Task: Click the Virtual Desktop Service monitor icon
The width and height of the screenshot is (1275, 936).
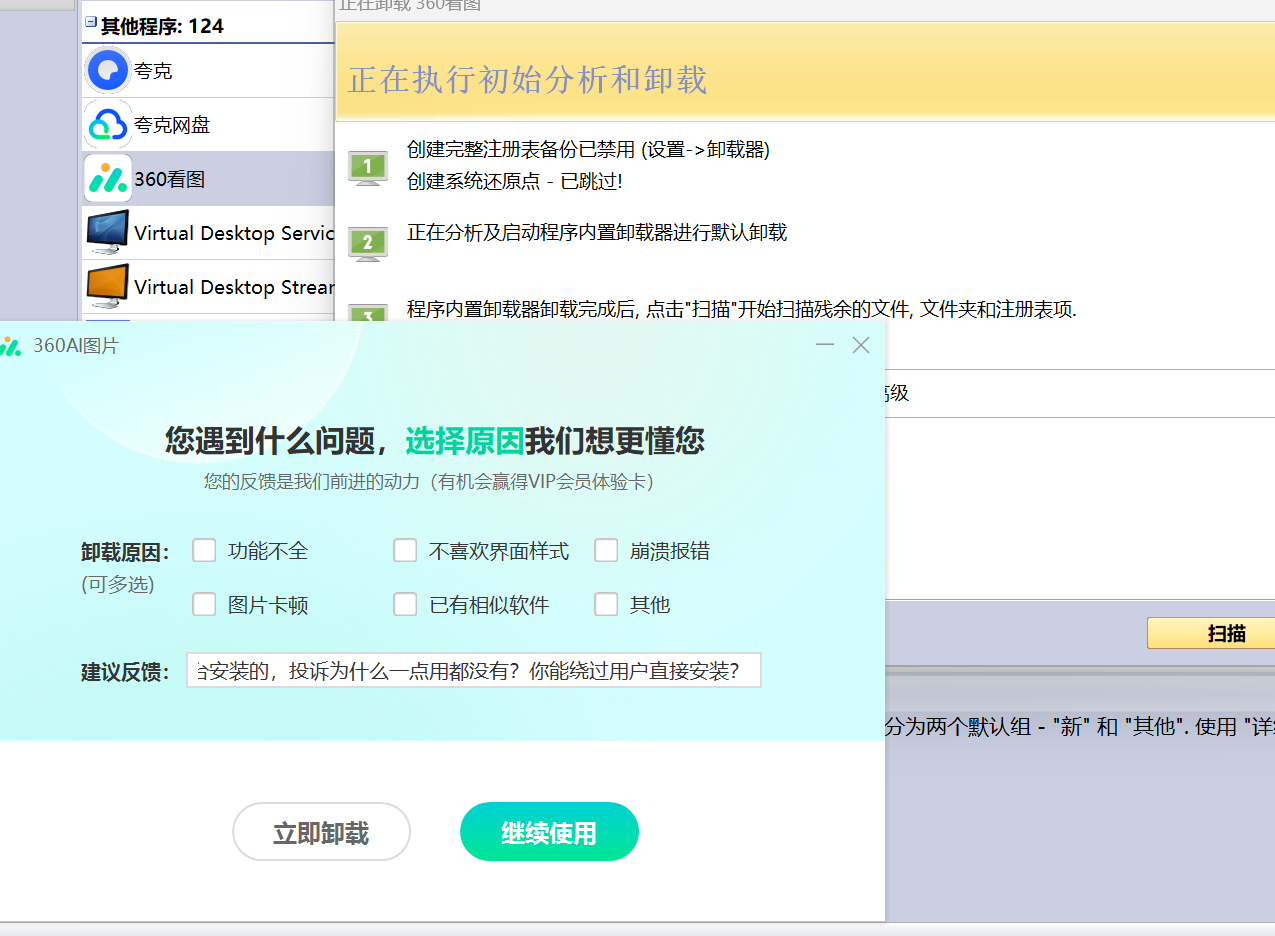Action: 108,233
